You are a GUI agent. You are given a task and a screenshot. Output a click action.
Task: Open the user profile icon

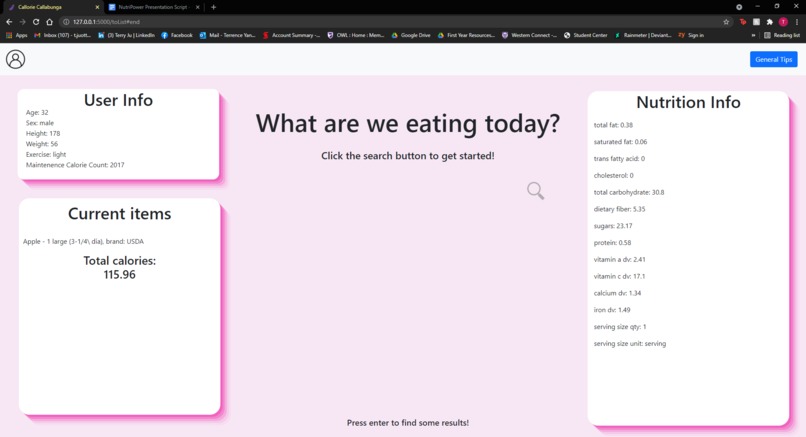coord(15,59)
